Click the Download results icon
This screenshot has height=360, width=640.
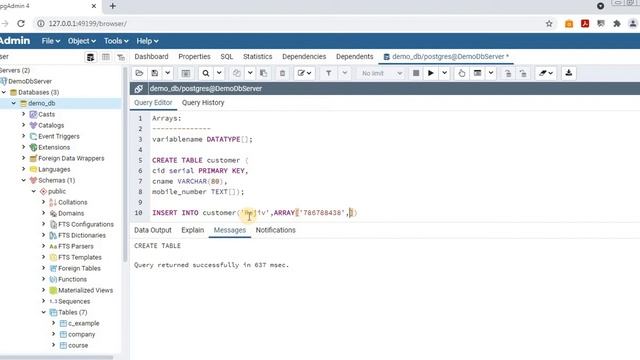pyautogui.click(x=569, y=73)
